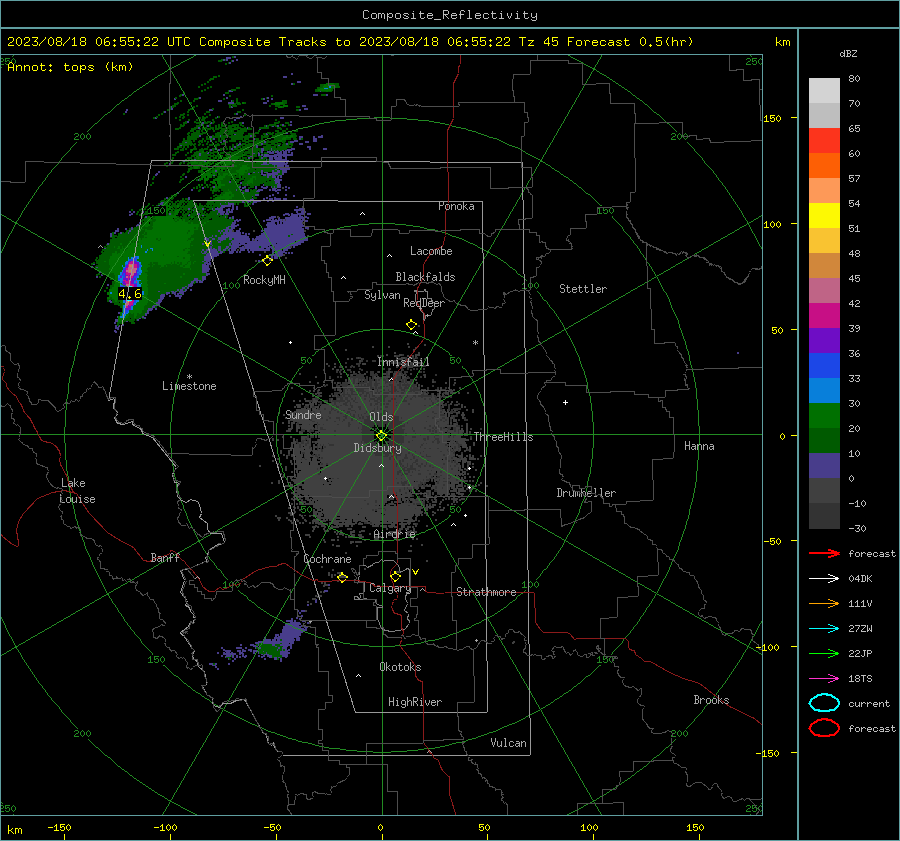Select the yellow diamond marker below RedDeer
This screenshot has height=841, width=900.
click(412, 325)
